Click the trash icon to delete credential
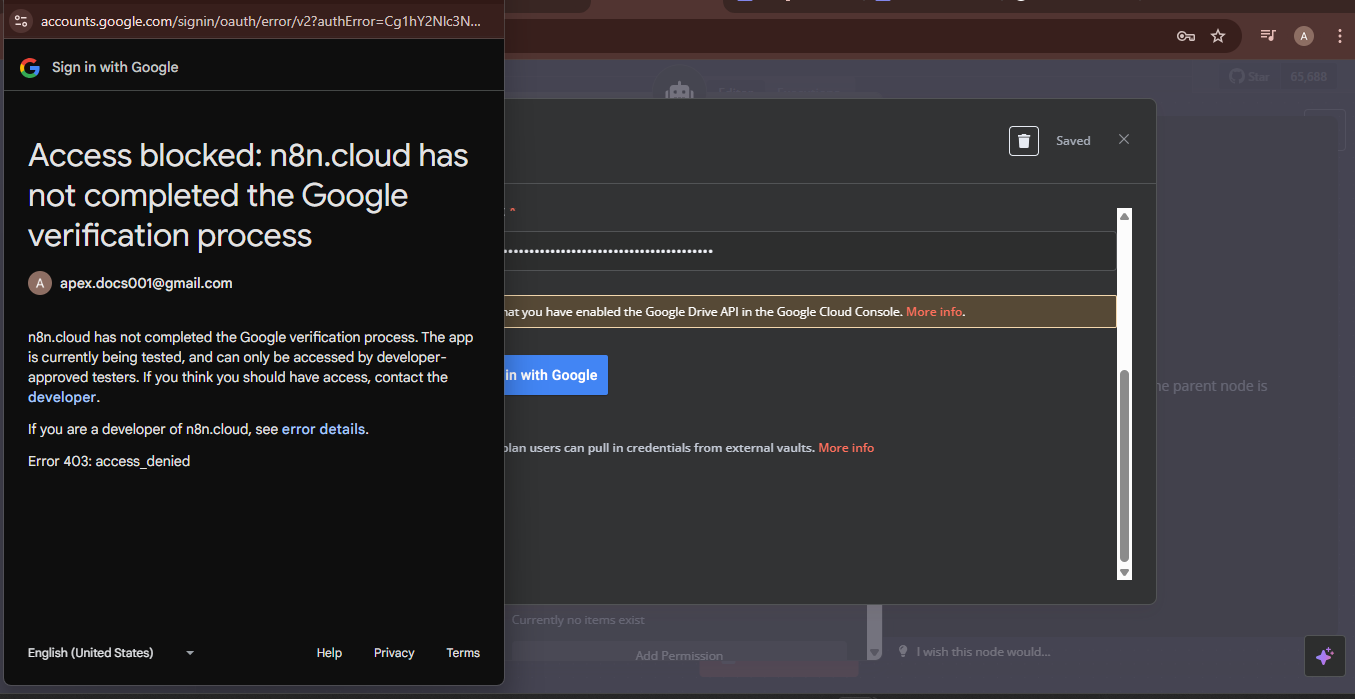Screen dimensions: 1355x699 (x=1023, y=141)
